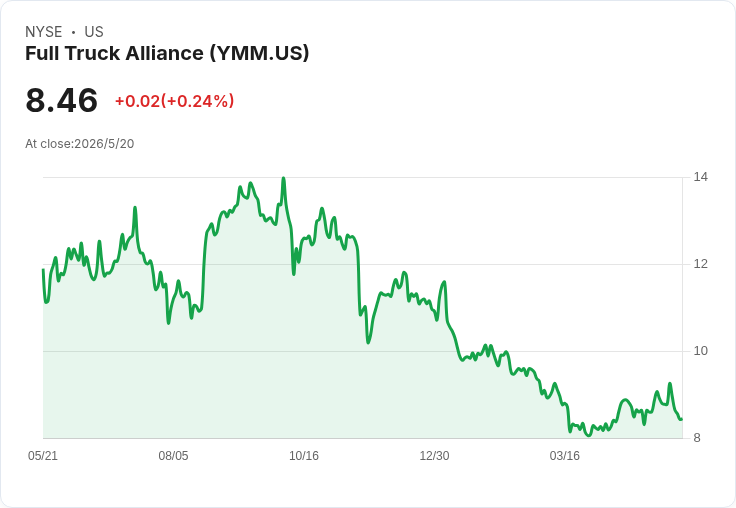Click the lowest trough of the price line
Screen dimensions: 736x508
click(589, 435)
